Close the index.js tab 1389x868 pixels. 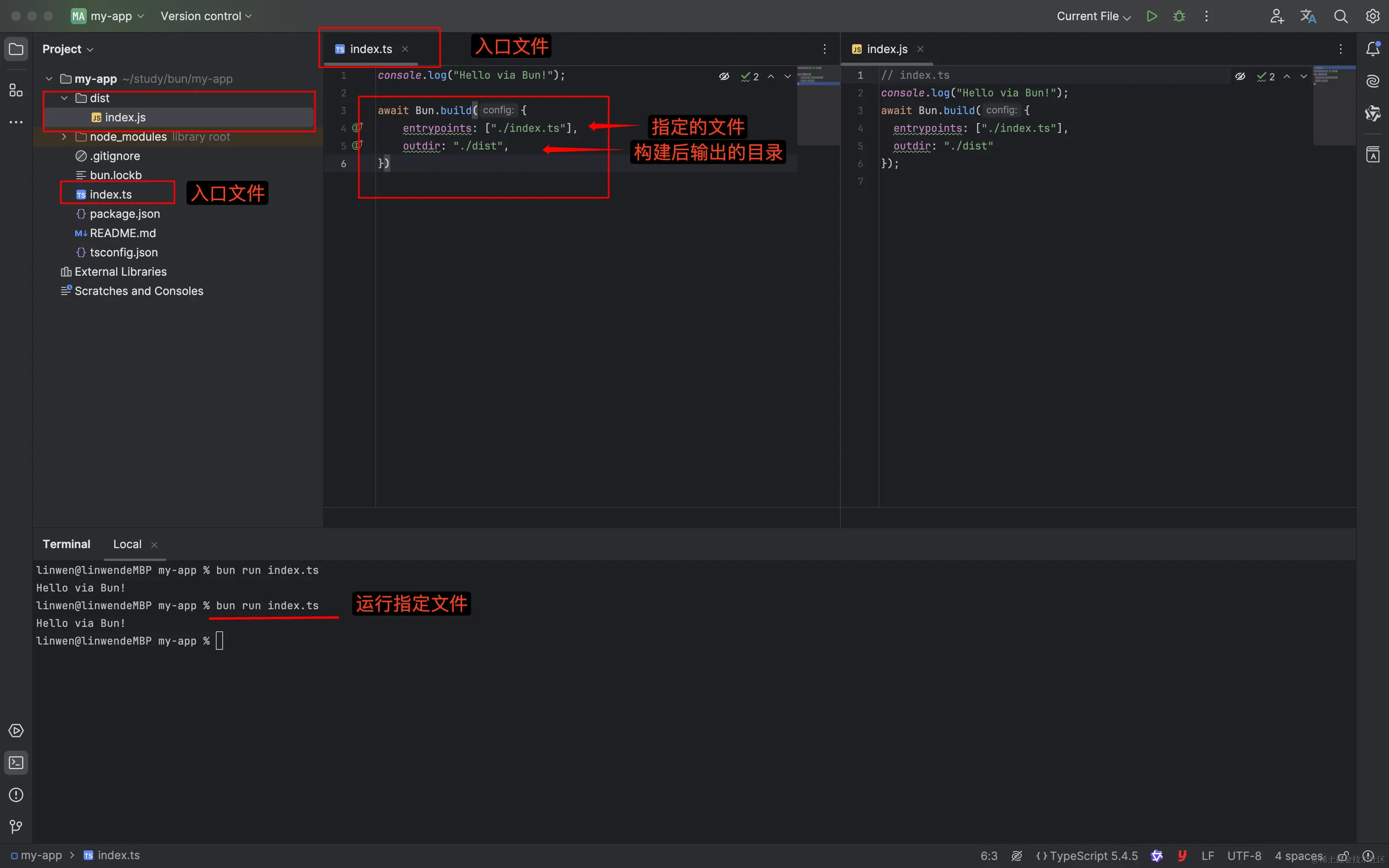click(920, 50)
